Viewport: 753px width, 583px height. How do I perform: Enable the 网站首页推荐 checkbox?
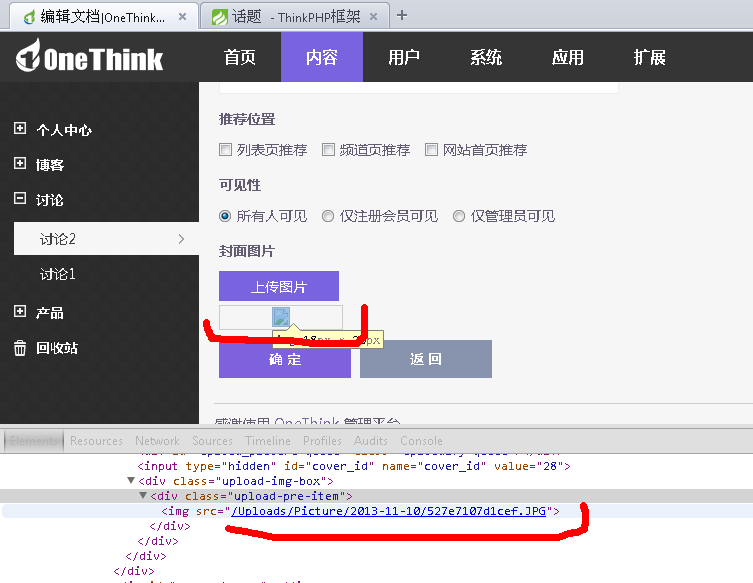(432, 150)
